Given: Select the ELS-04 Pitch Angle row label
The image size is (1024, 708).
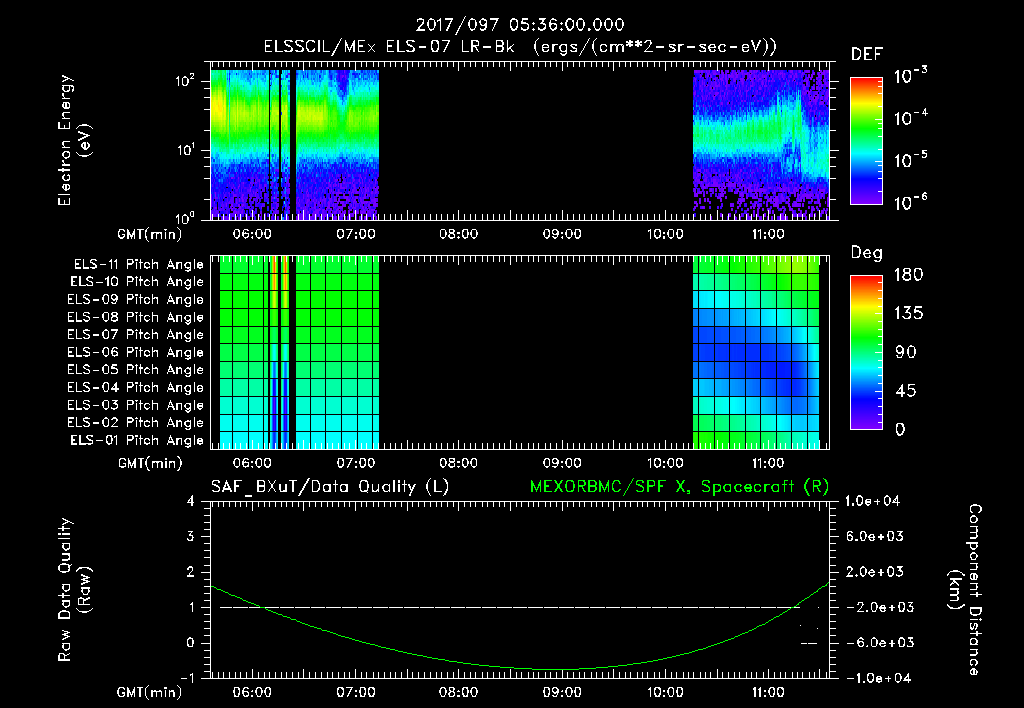Looking at the screenshot, I should tap(135, 387).
